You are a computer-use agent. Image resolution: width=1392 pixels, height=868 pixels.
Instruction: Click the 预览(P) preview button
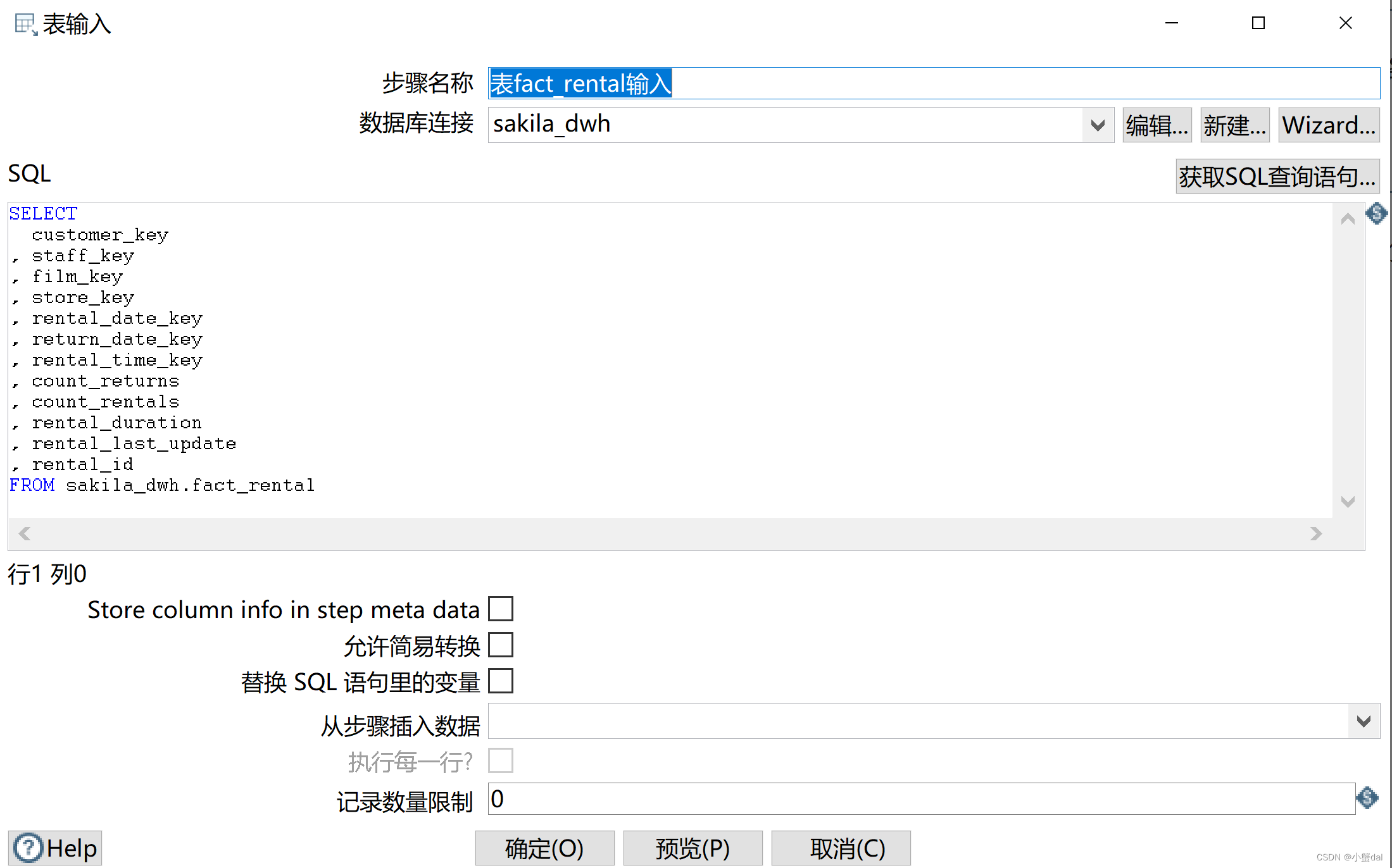click(x=693, y=848)
